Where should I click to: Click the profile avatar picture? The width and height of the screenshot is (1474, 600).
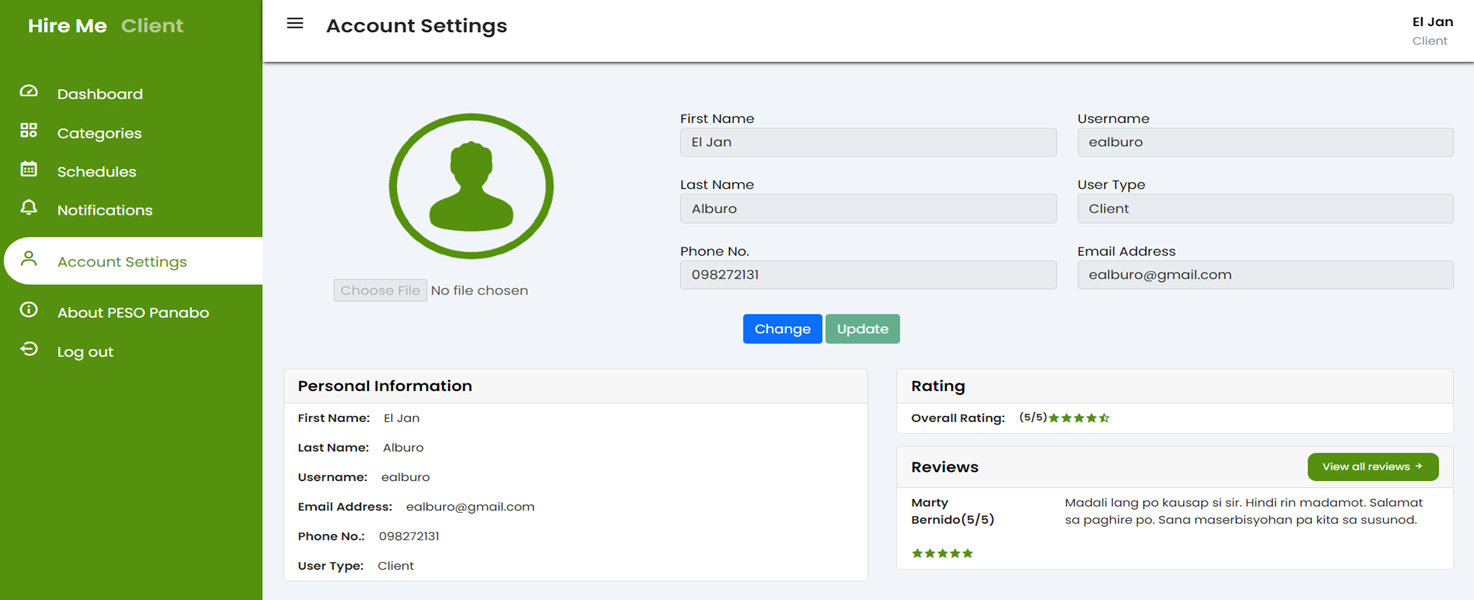[471, 187]
